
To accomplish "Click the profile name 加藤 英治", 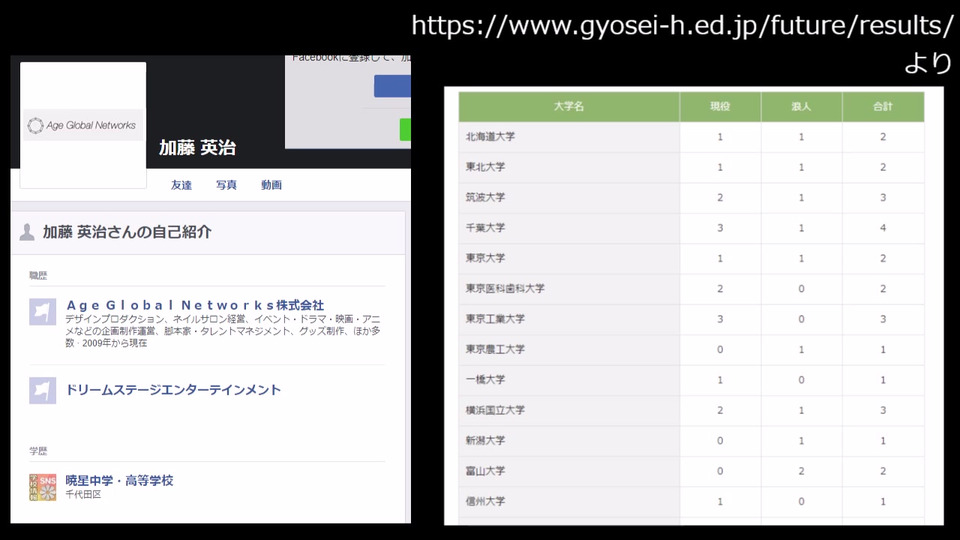I will click(x=197, y=148).
